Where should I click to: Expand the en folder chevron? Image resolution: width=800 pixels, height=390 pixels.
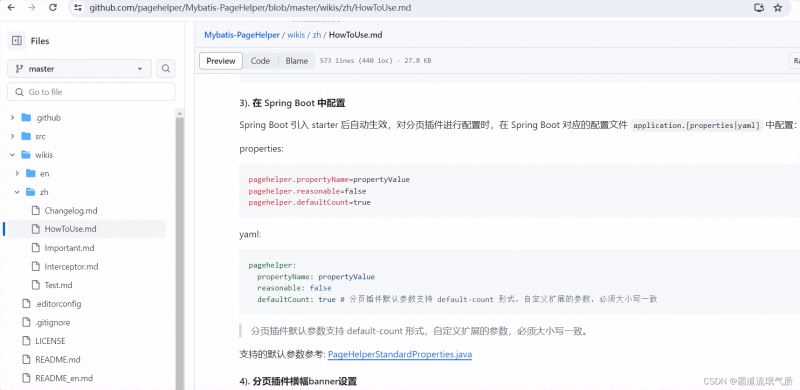[16, 173]
